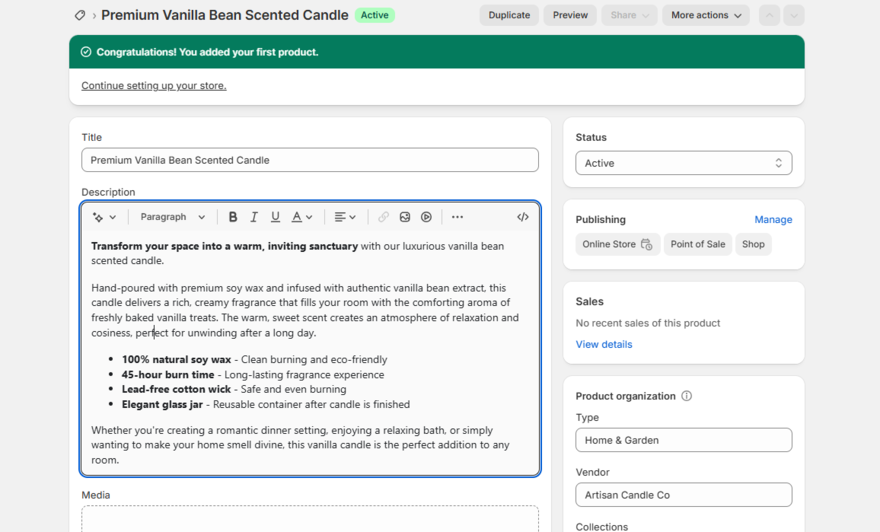The image size is (880, 532).
Task: Click the Preview button
Action: [x=570, y=15]
